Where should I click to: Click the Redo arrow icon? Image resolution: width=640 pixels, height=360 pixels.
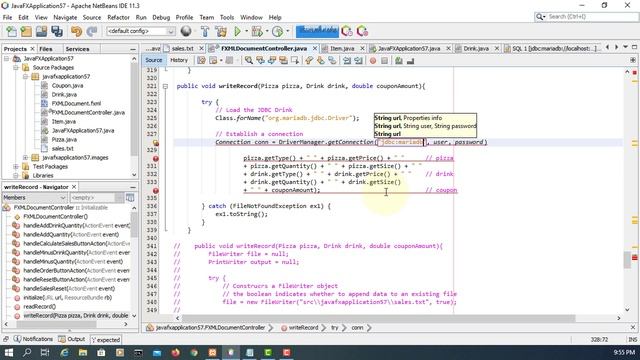(92, 31)
